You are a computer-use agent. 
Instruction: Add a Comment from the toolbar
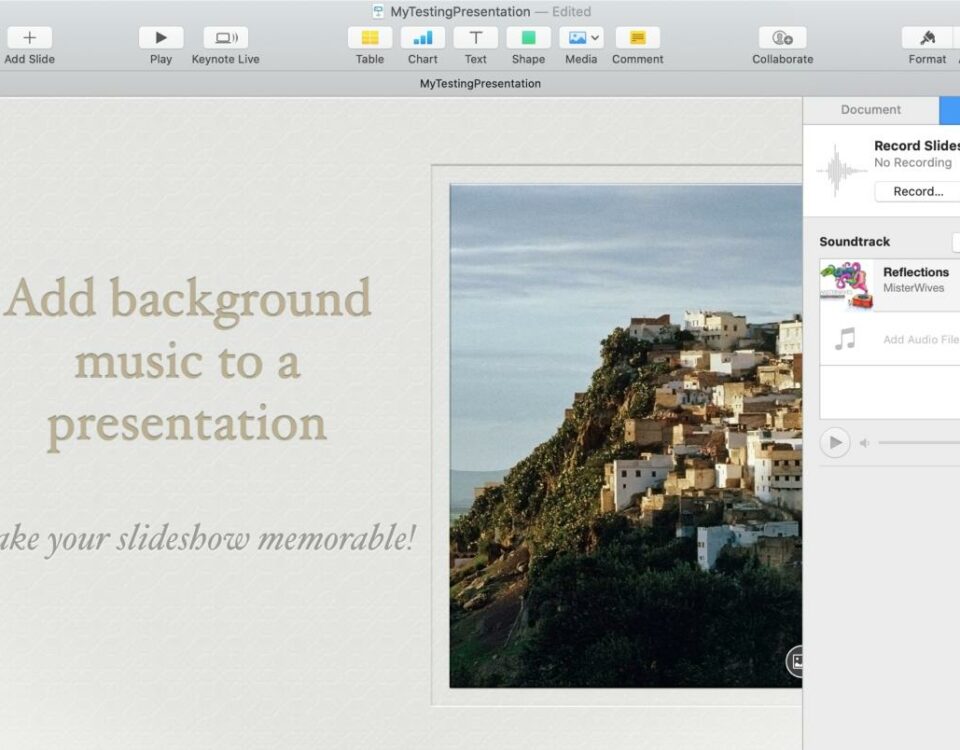pyautogui.click(x=637, y=38)
